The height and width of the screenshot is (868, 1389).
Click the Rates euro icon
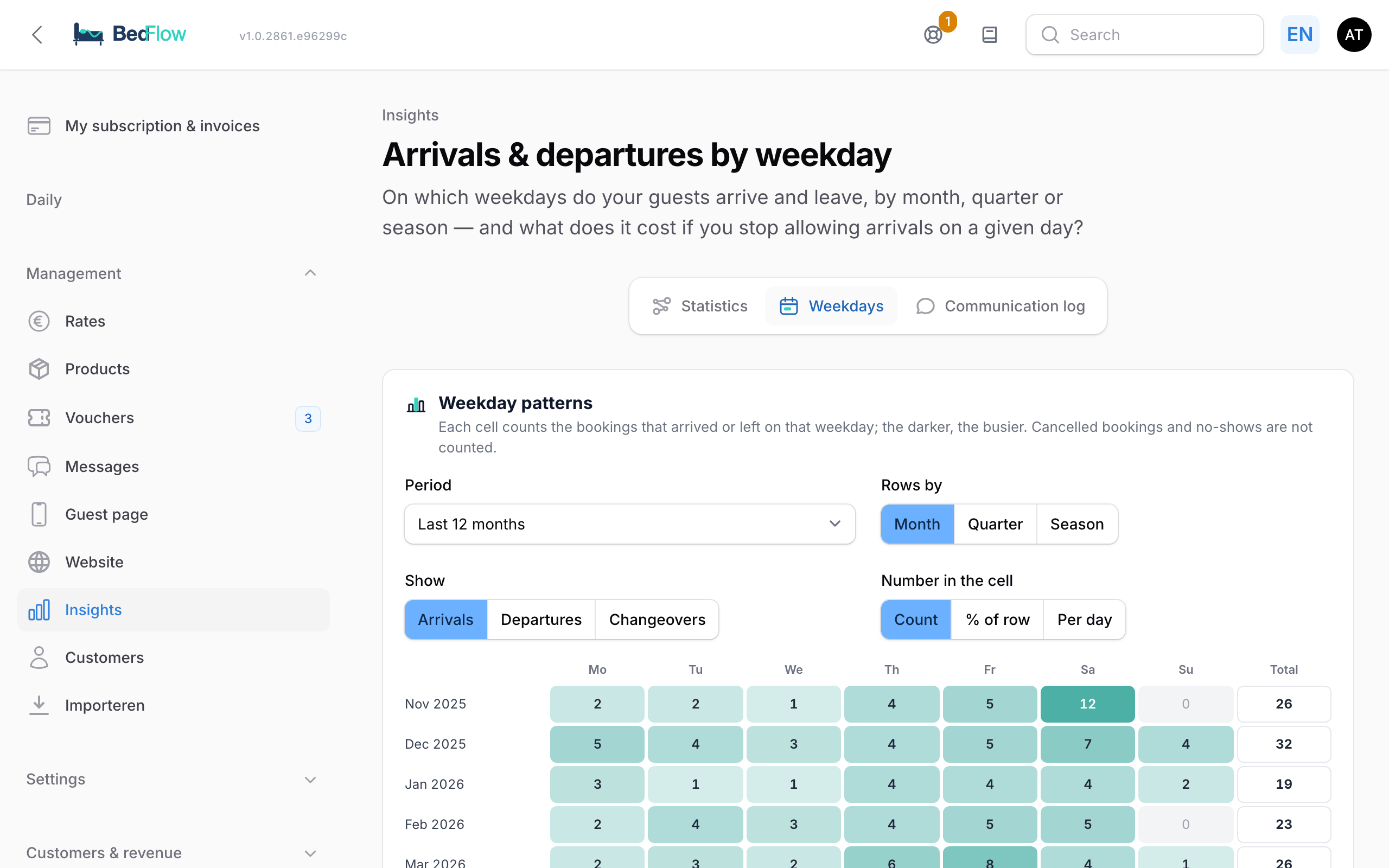pos(39,321)
